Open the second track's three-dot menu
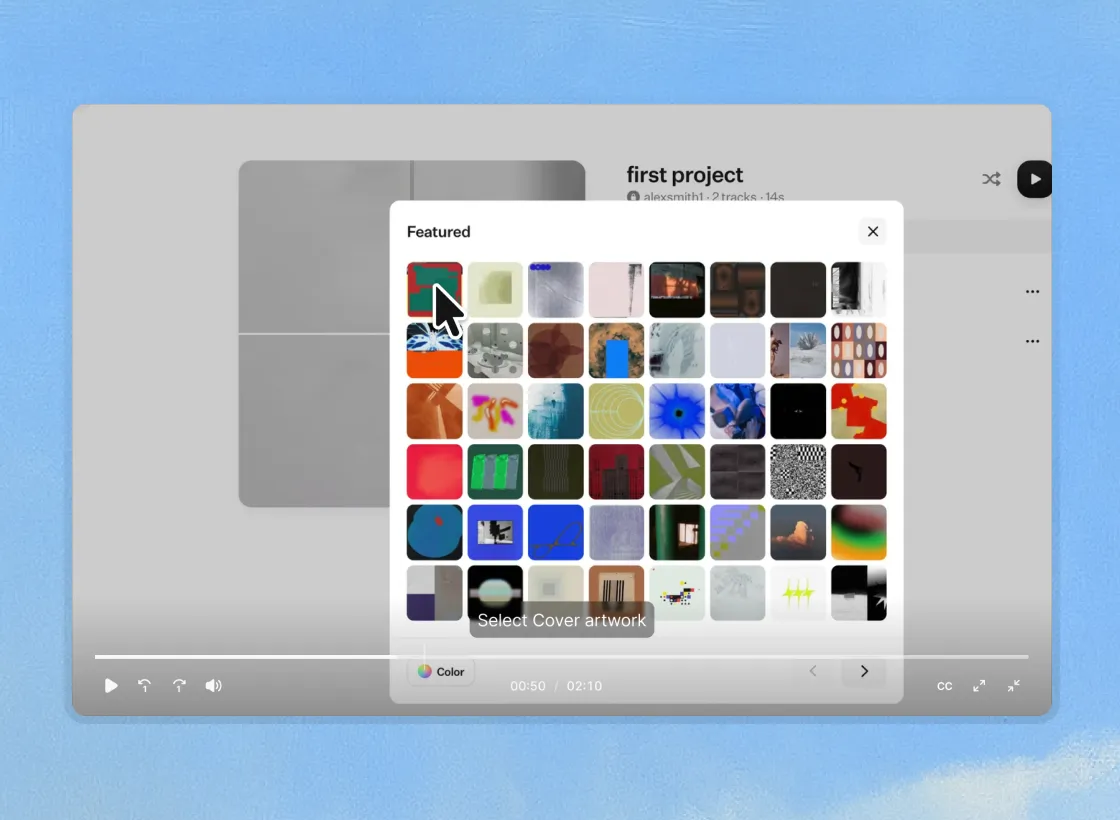Viewport: 1120px width, 820px height. (x=1032, y=341)
